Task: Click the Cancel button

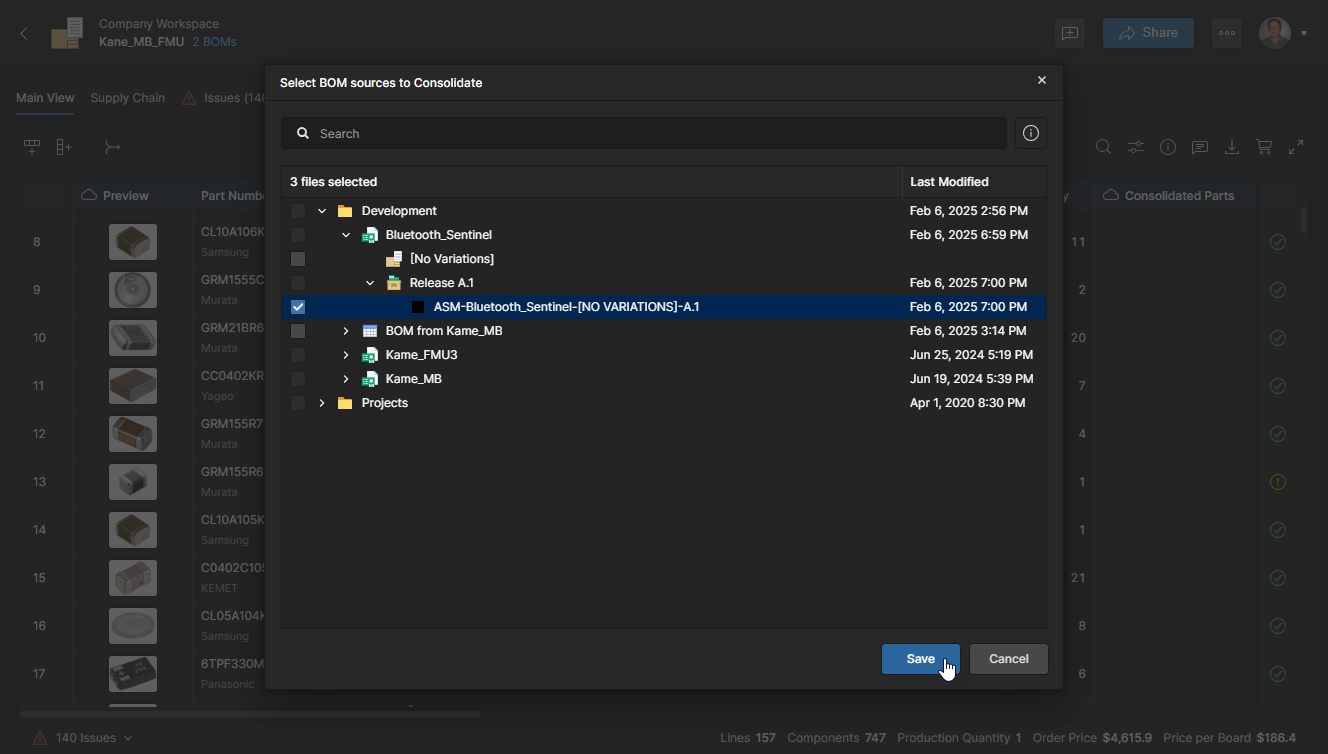Action: point(1008,659)
